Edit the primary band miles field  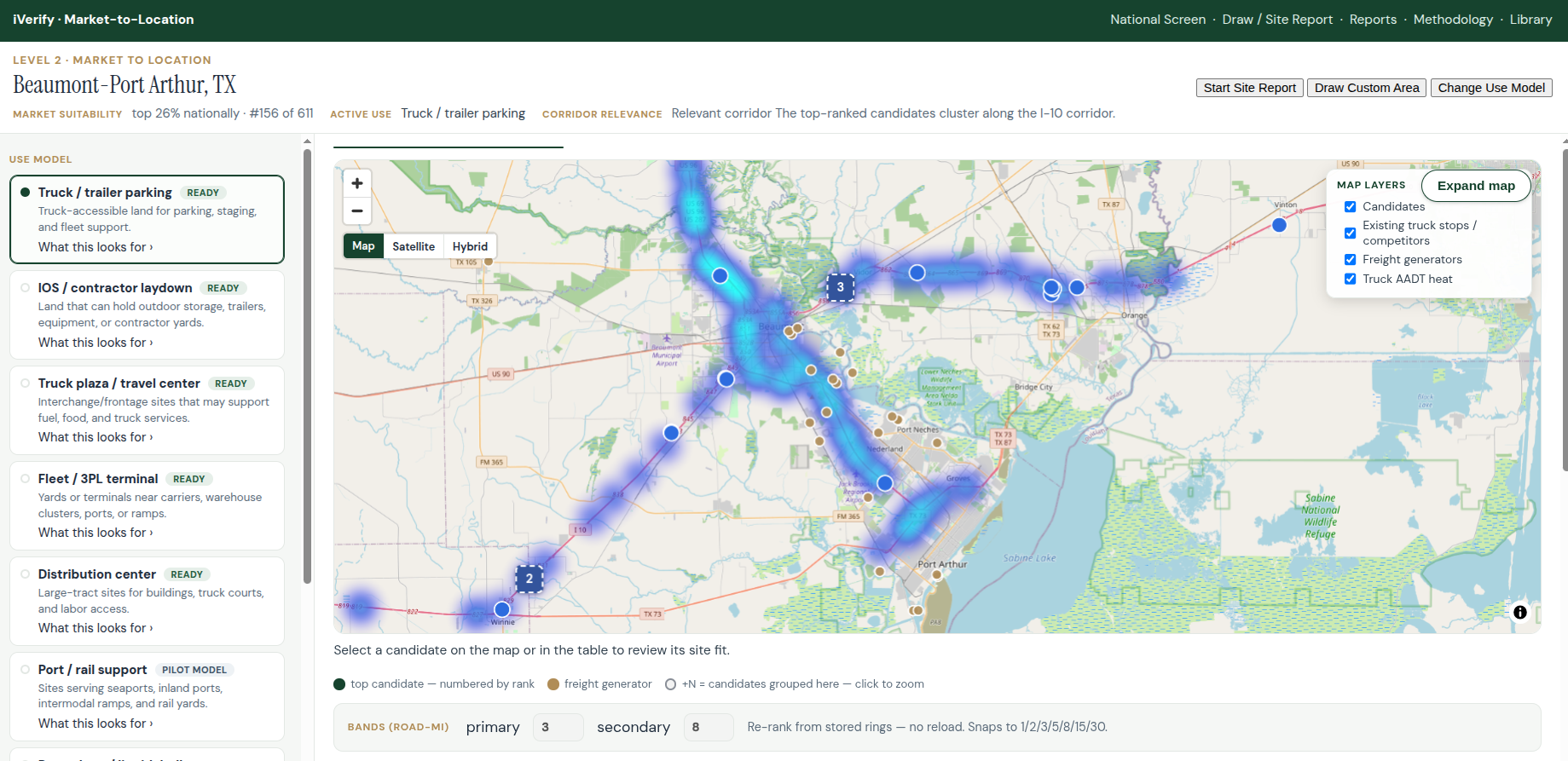558,727
